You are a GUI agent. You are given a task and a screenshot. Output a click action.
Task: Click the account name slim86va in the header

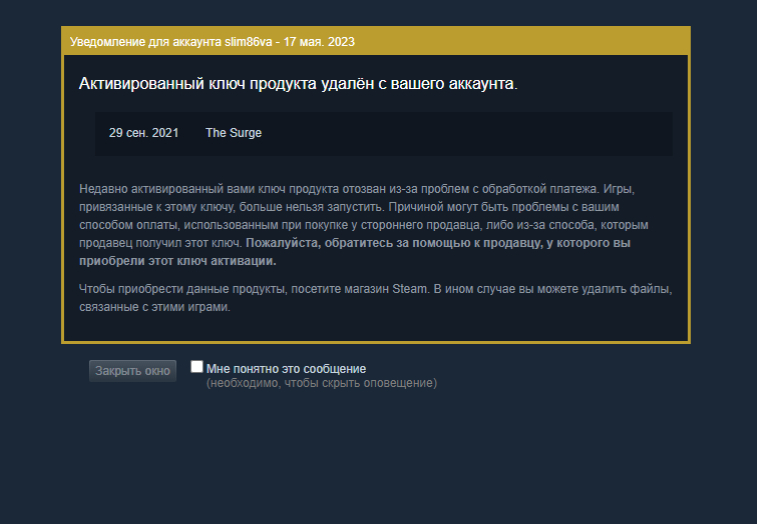tap(248, 42)
